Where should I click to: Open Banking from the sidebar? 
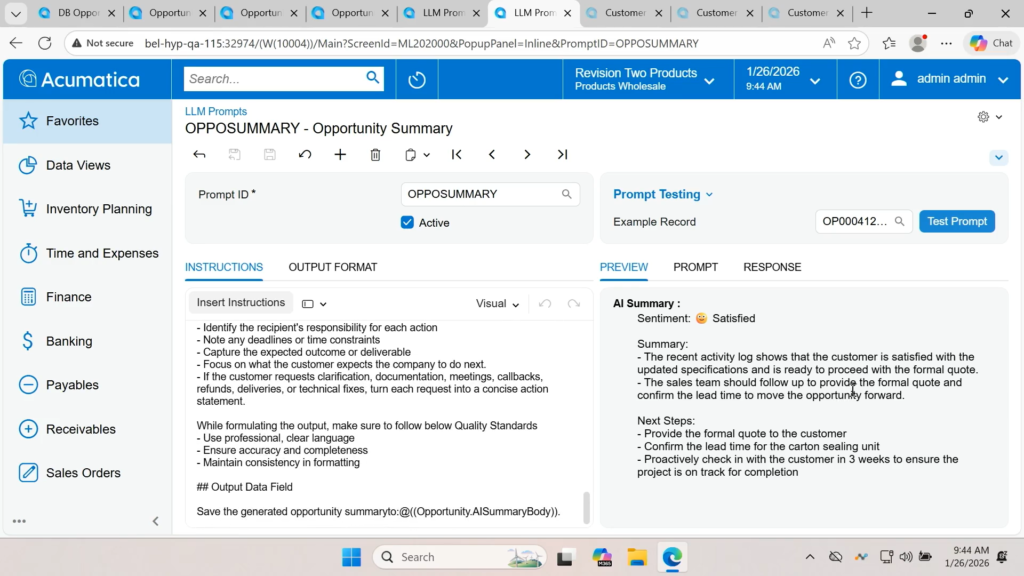pyautogui.click(x=69, y=341)
